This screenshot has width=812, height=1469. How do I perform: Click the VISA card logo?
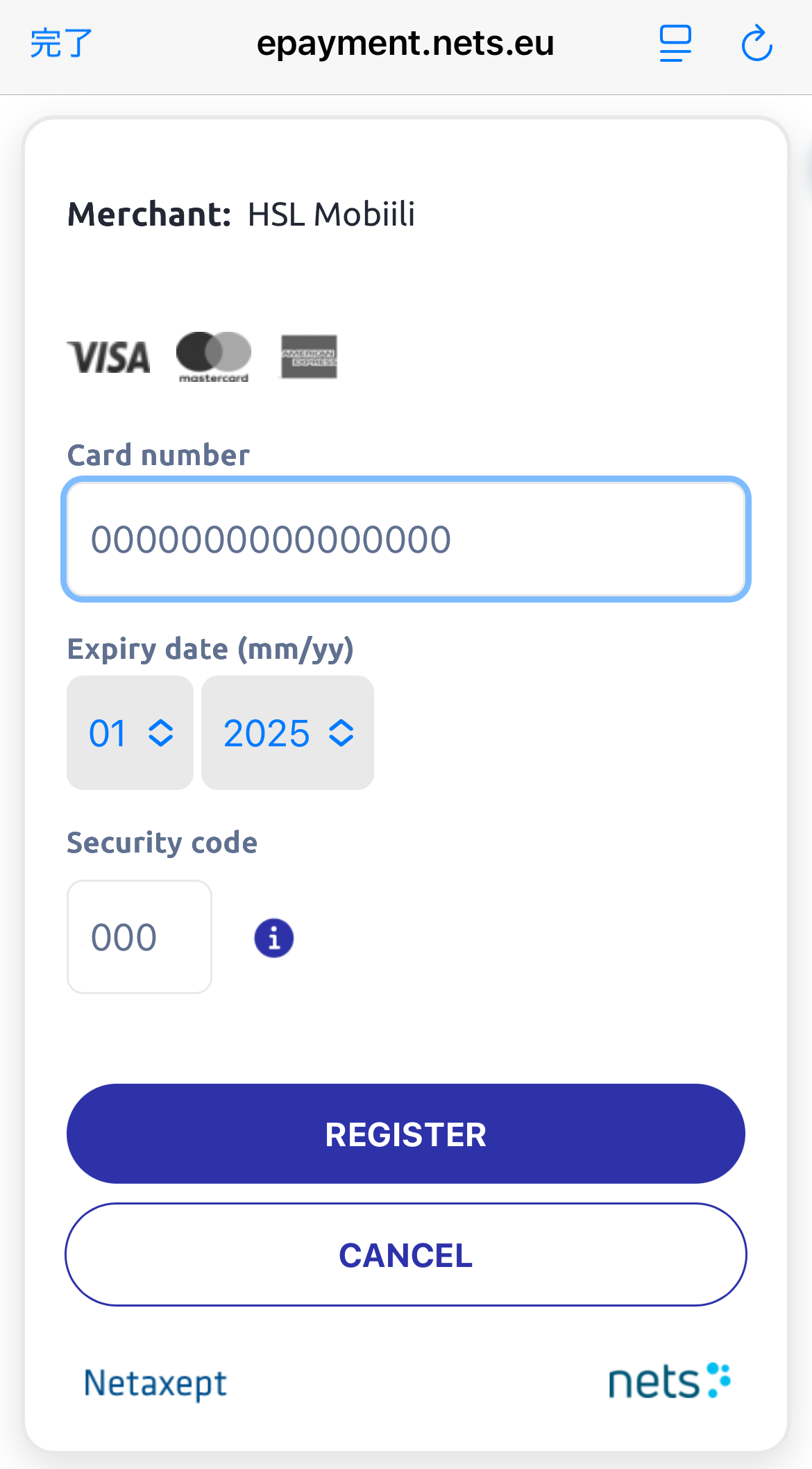pos(108,358)
